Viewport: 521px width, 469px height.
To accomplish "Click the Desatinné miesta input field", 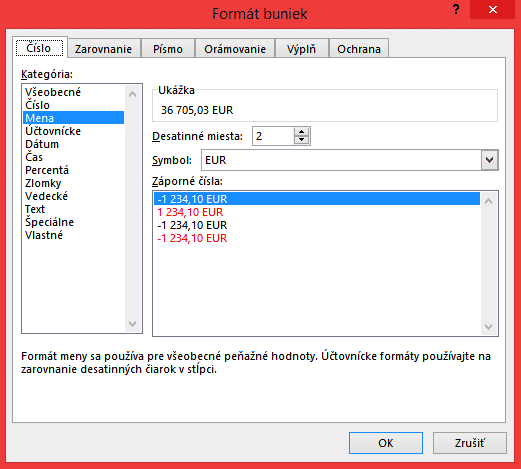I will pos(273,136).
